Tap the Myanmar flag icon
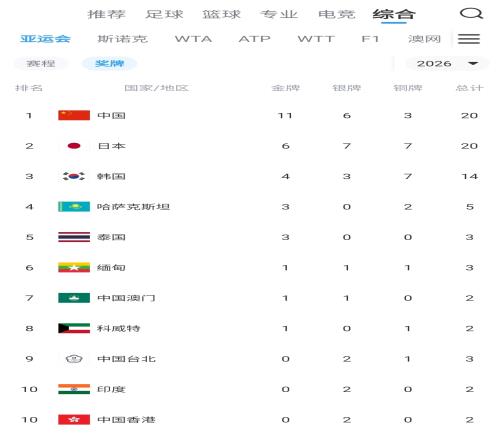Image resolution: width=500 pixels, height=440 pixels. [74, 267]
